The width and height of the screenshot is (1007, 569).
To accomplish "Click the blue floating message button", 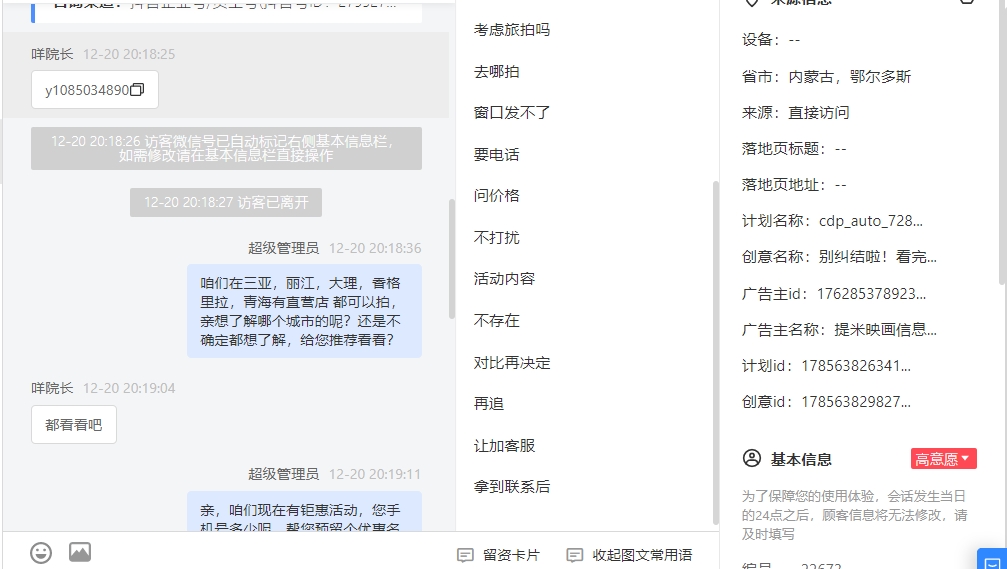I will point(992,559).
